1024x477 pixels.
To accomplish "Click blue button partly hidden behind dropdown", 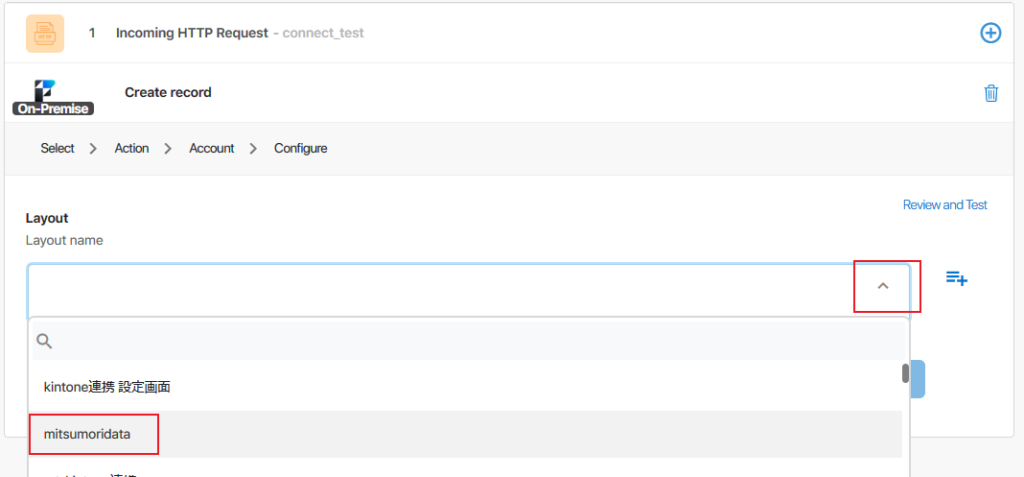I will point(917,380).
